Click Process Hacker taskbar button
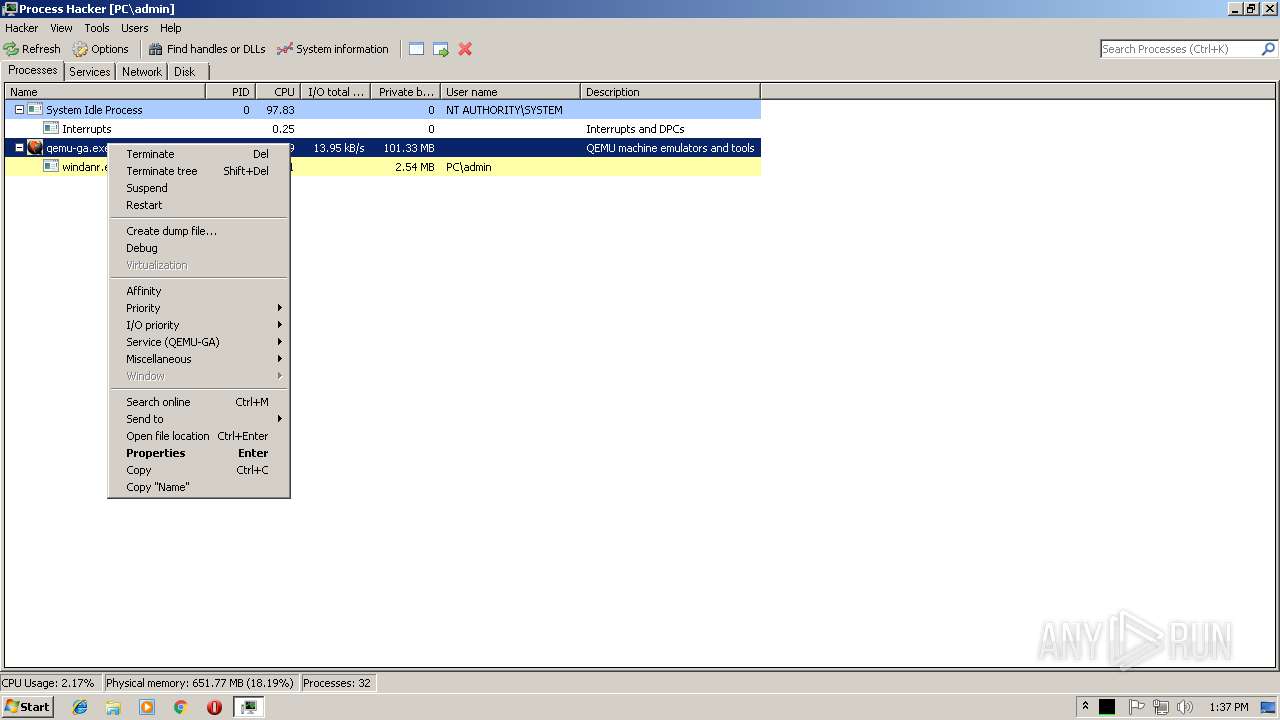Viewport: 1280px width, 720px height. click(x=248, y=707)
